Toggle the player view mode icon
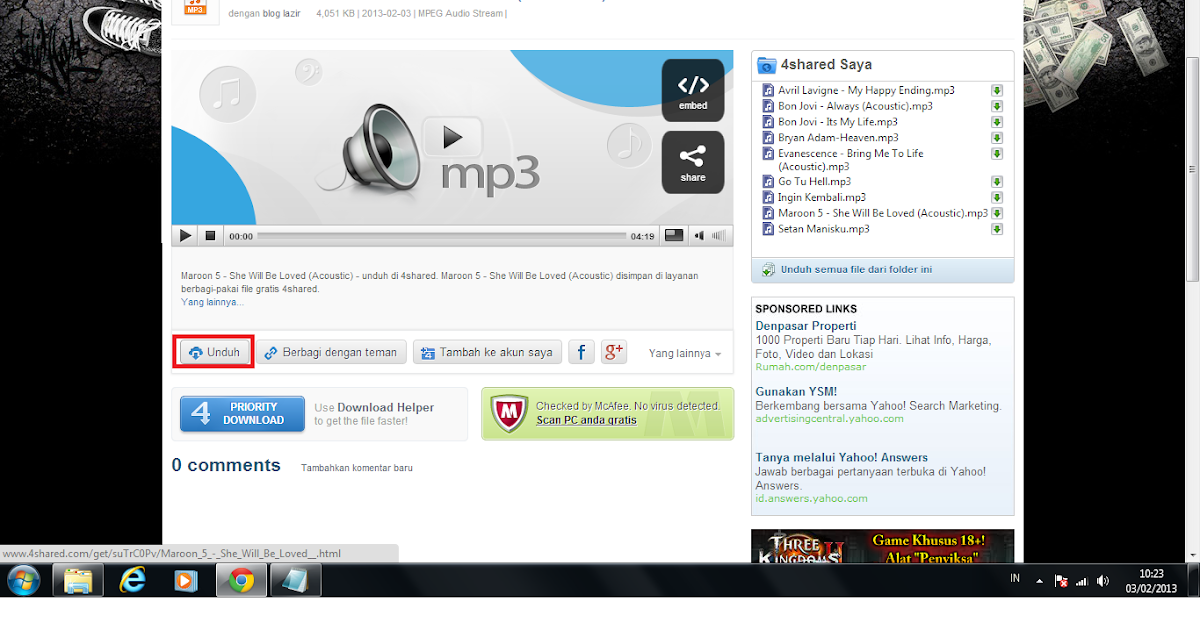This screenshot has height=630, width=1200. 674,236
